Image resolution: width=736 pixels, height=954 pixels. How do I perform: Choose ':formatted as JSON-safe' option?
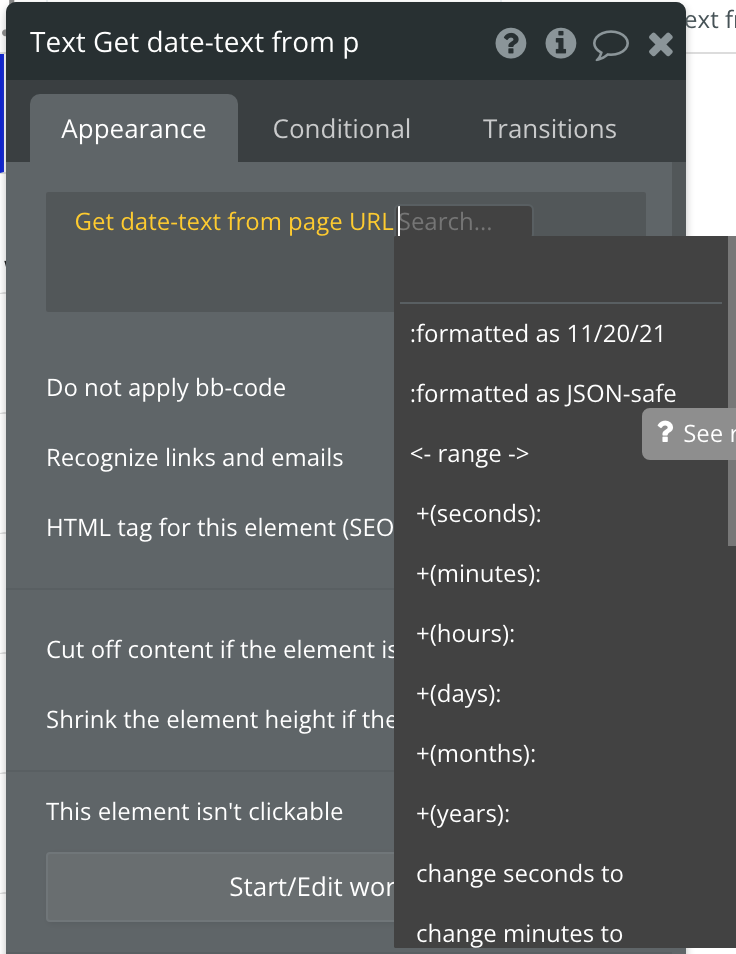(x=543, y=394)
